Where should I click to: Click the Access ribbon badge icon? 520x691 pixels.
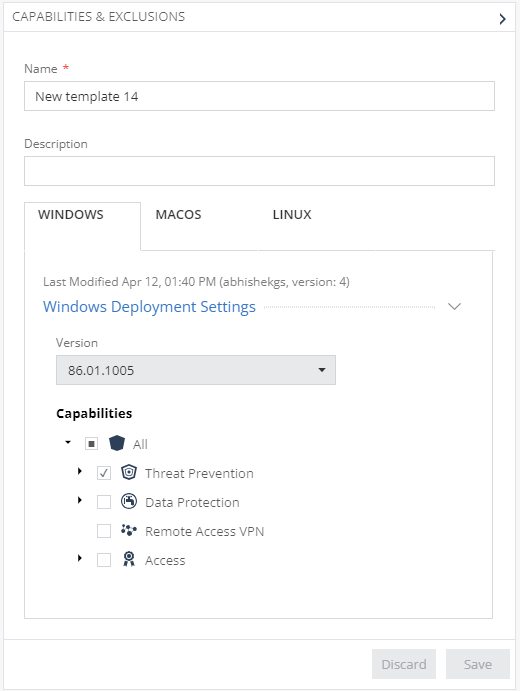click(129, 559)
